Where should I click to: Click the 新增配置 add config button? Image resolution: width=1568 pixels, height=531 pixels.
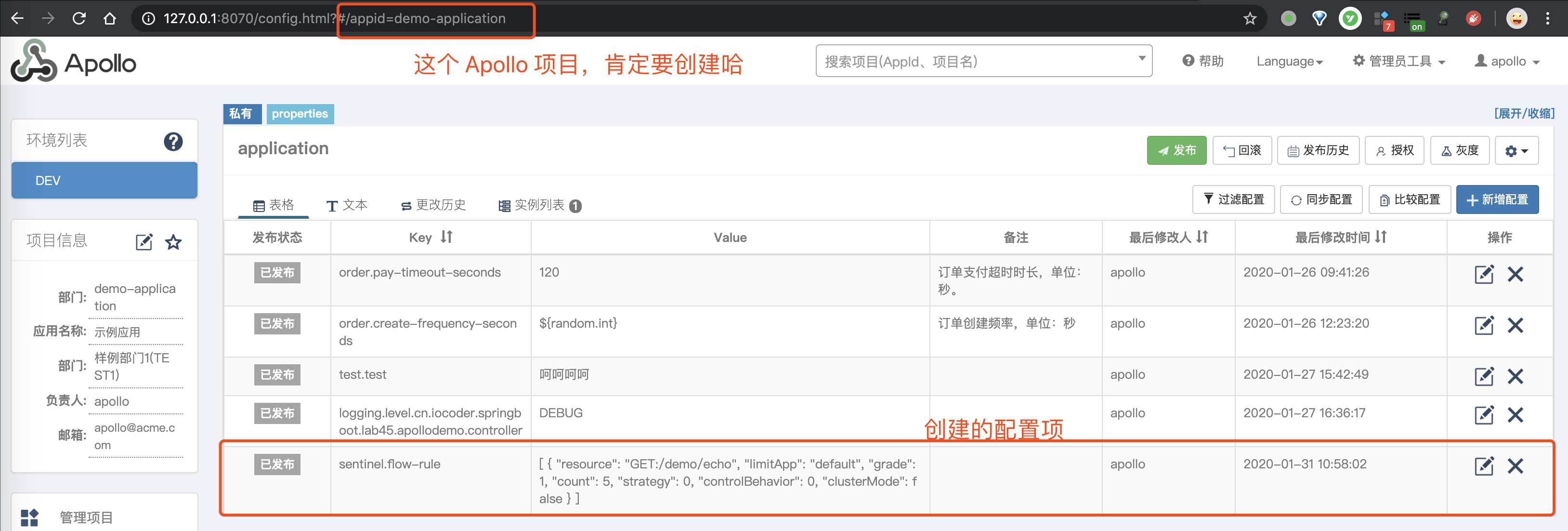pyautogui.click(x=1497, y=200)
